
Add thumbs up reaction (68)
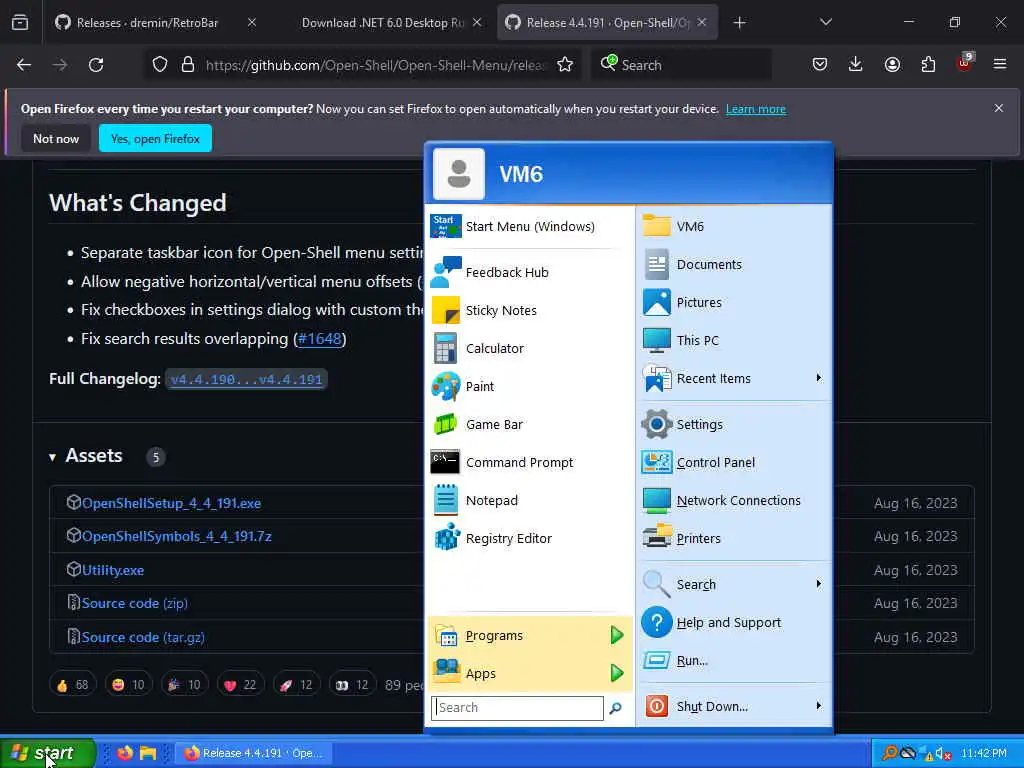pyautogui.click(x=72, y=684)
